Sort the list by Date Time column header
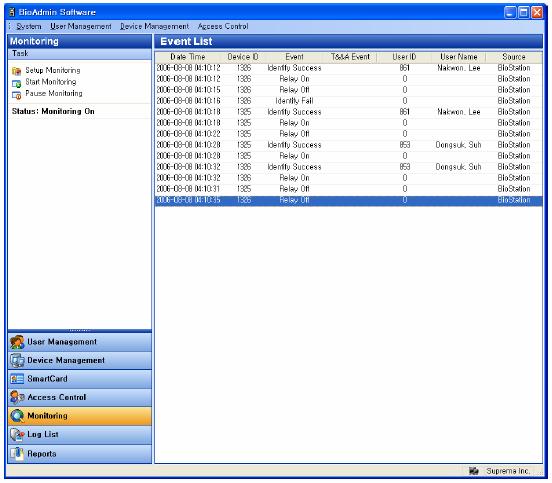 click(188, 57)
